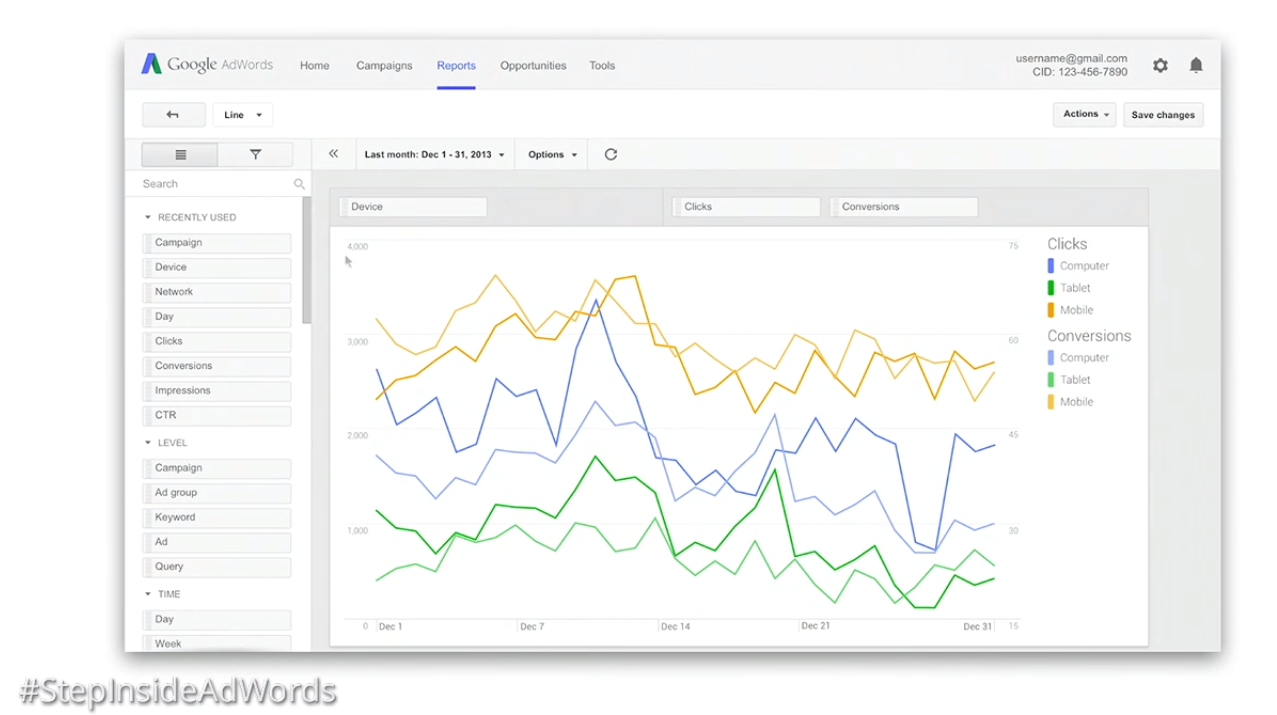Click the CID: 123-456-7890 text

1080,72
